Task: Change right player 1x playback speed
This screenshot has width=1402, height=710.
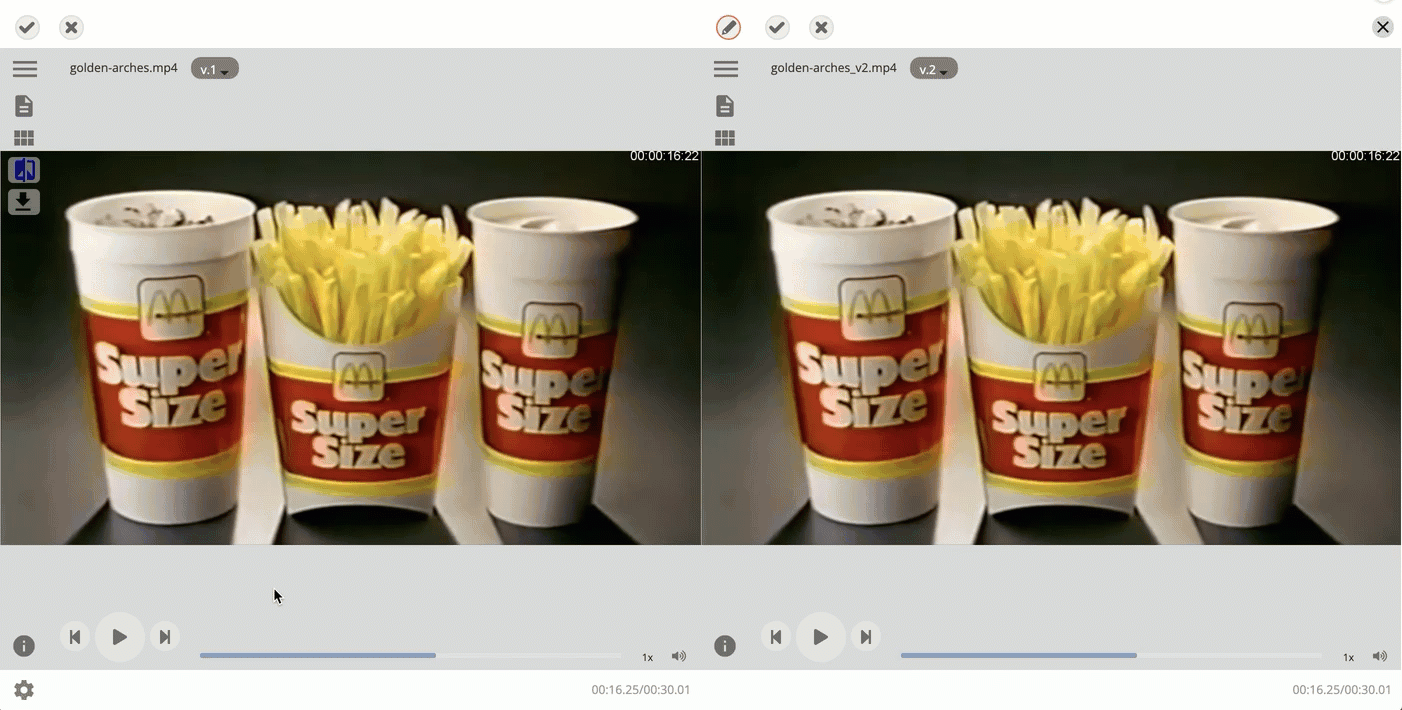Action: (1349, 657)
